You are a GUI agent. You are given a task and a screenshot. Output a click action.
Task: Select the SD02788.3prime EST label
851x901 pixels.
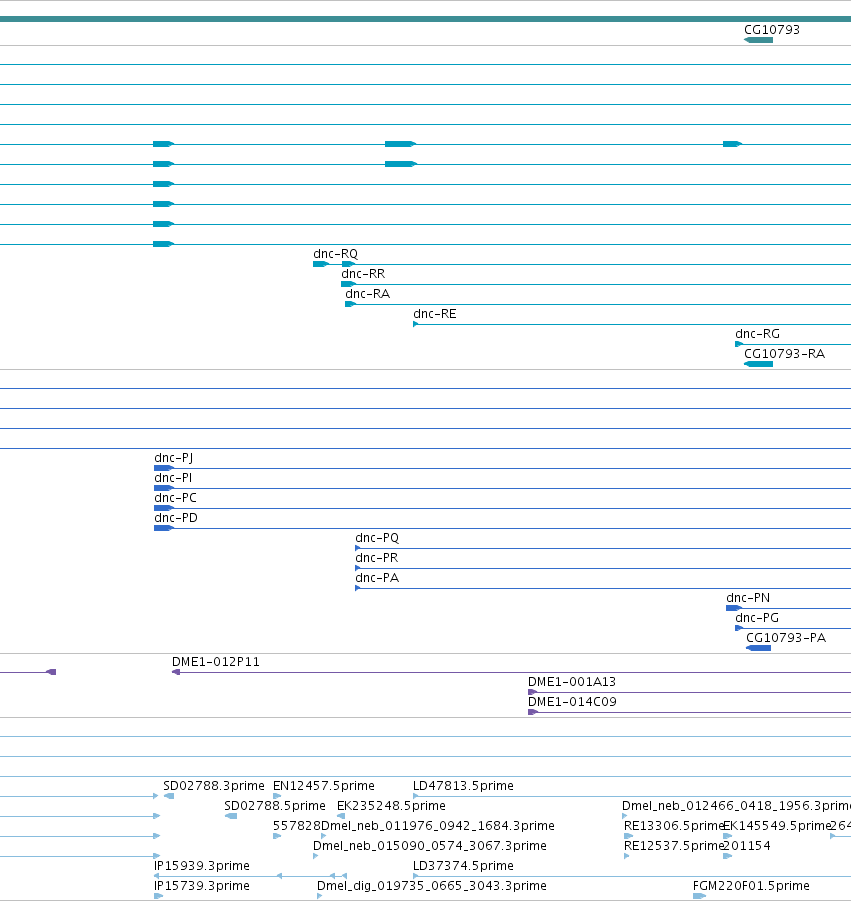(214, 786)
